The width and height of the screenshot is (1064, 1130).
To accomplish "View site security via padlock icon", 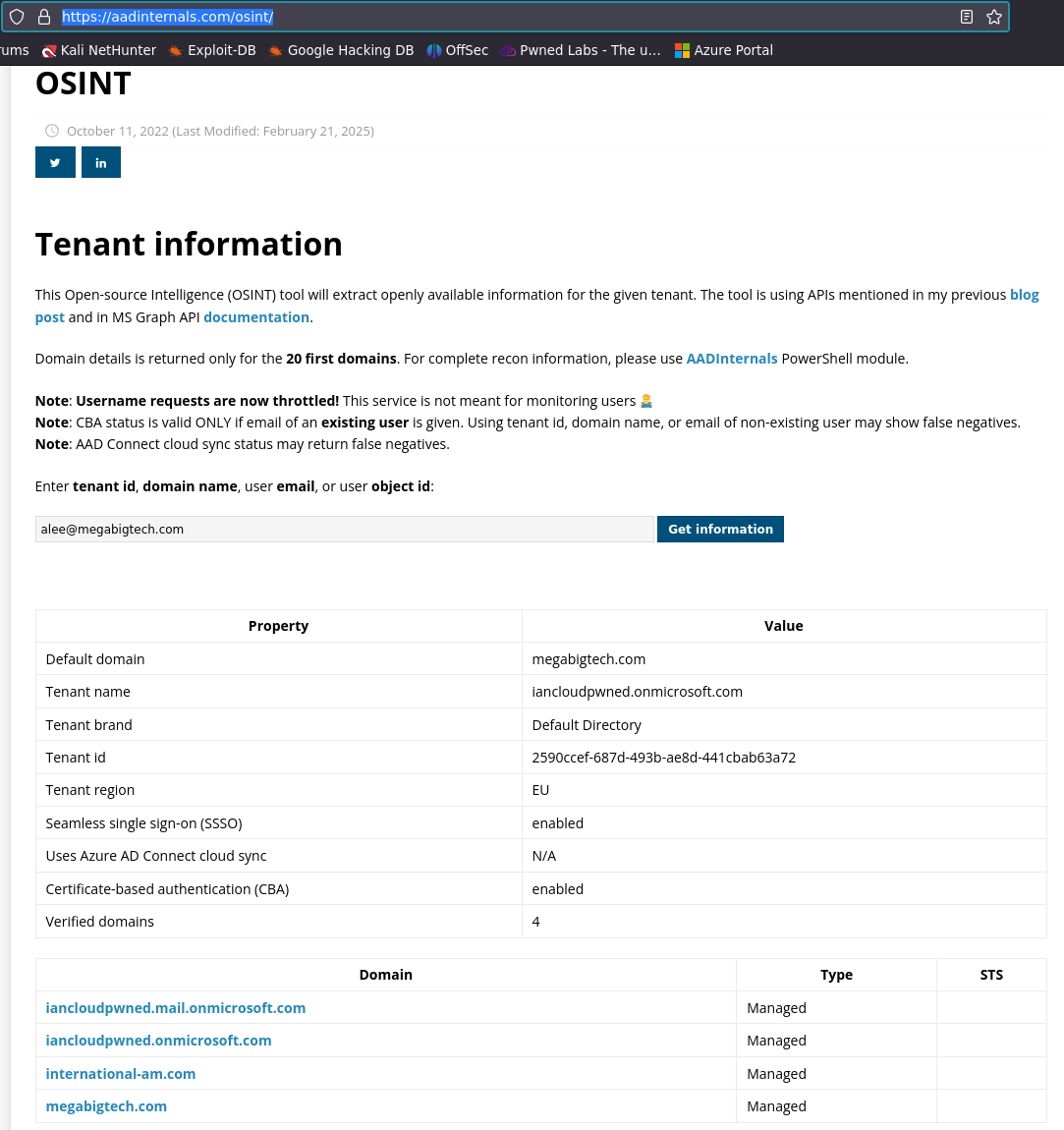I will [43, 17].
